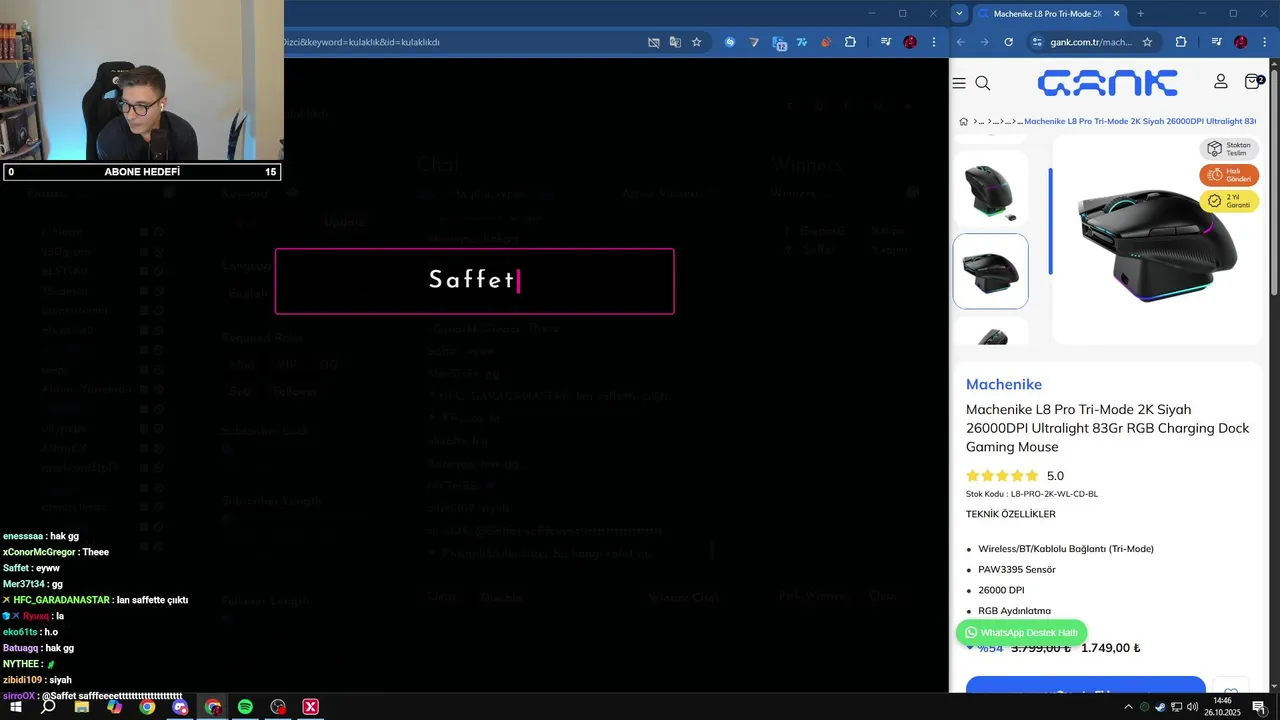Show hidden system tray icons
1280x720 pixels.
click(1128, 707)
